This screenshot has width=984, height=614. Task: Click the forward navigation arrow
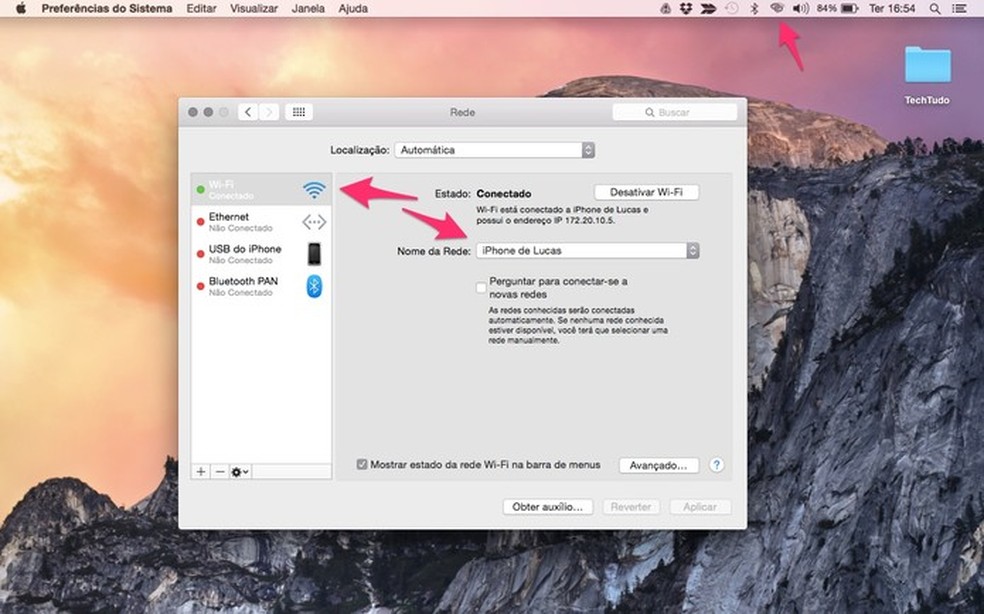point(269,112)
